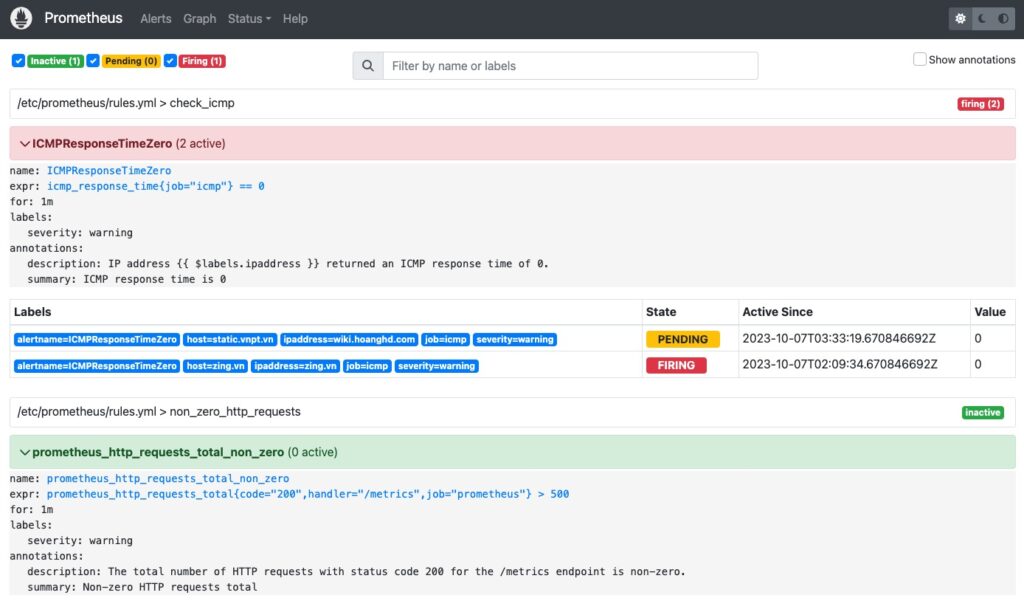Viewport: 1024px width, 615px height.
Task: Toggle the Firing (1) filter checkbox
Action: click(x=170, y=61)
